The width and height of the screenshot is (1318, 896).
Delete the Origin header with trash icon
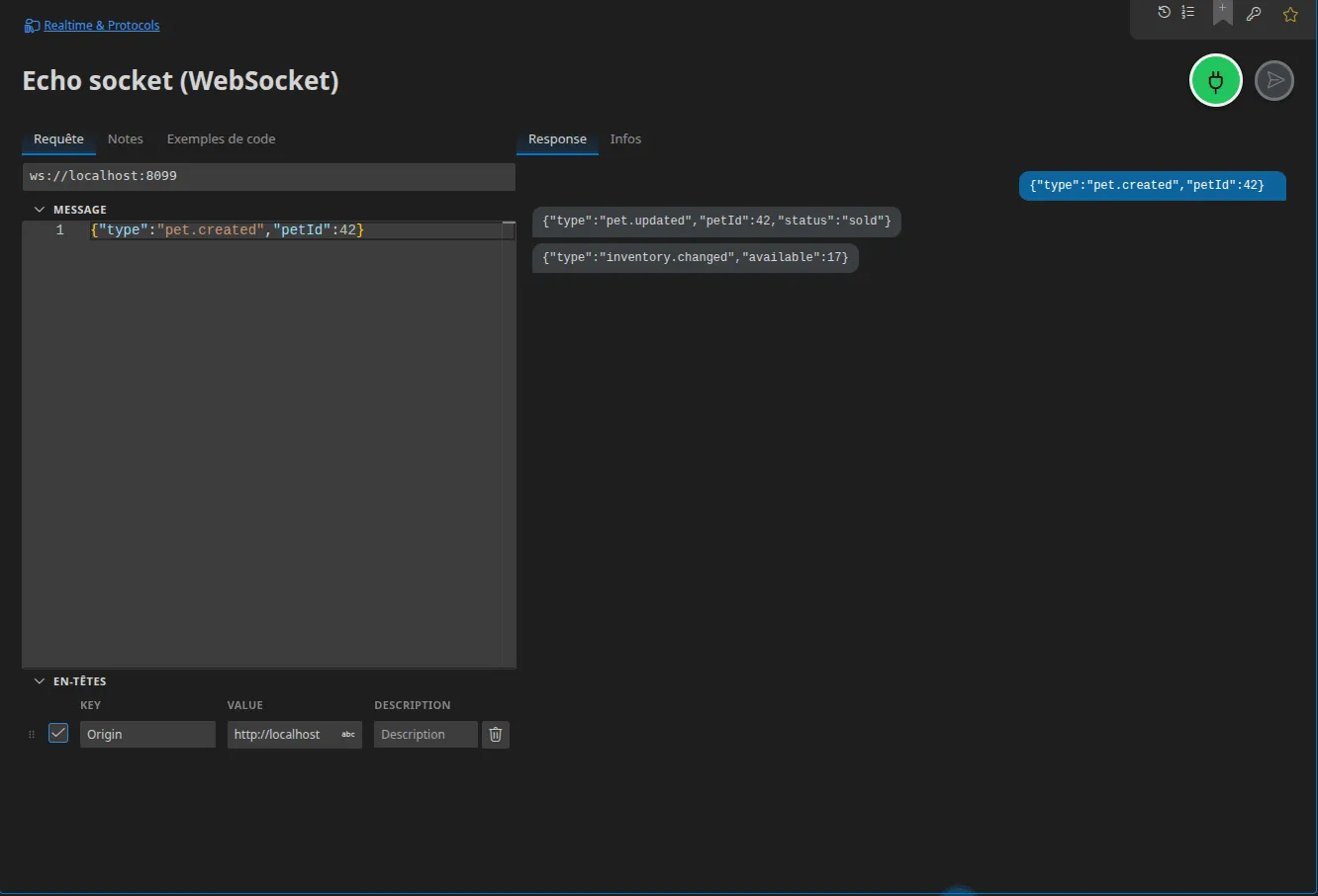click(496, 735)
